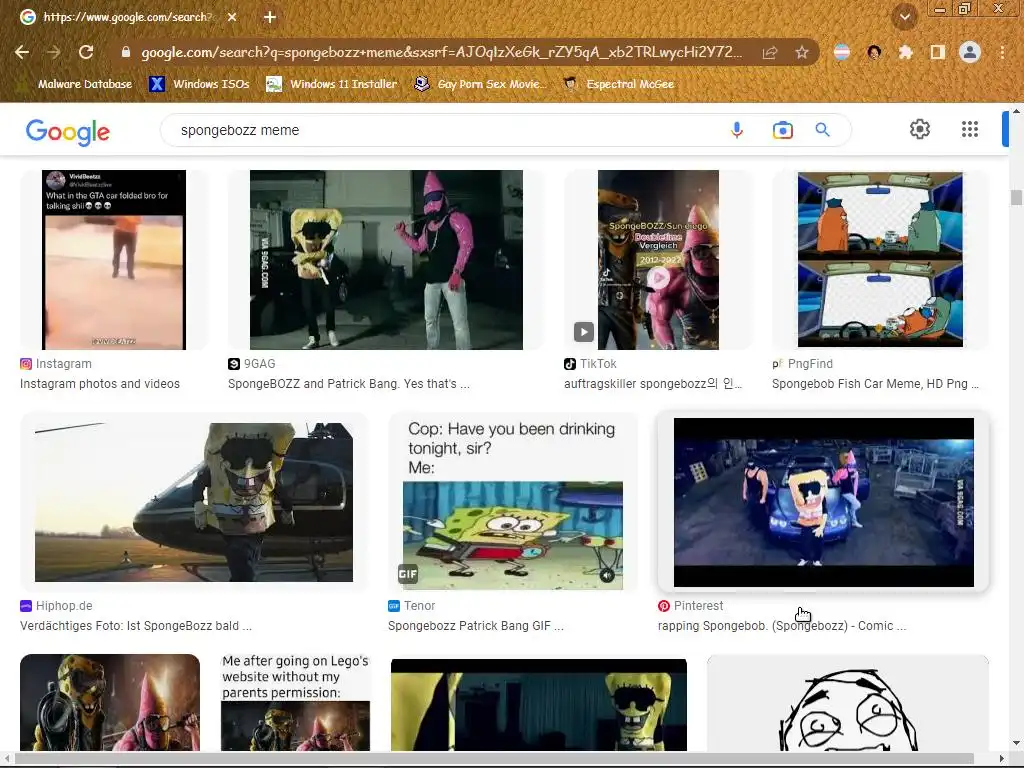This screenshot has width=1024, height=768.
Task: Open the Tenor drinking tonight GIF
Action: tap(513, 502)
